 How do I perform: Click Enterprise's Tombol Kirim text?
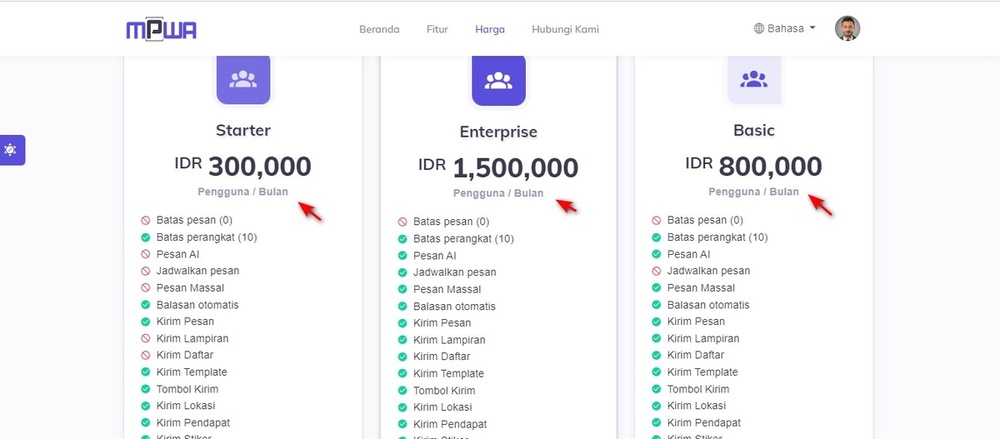point(445,391)
